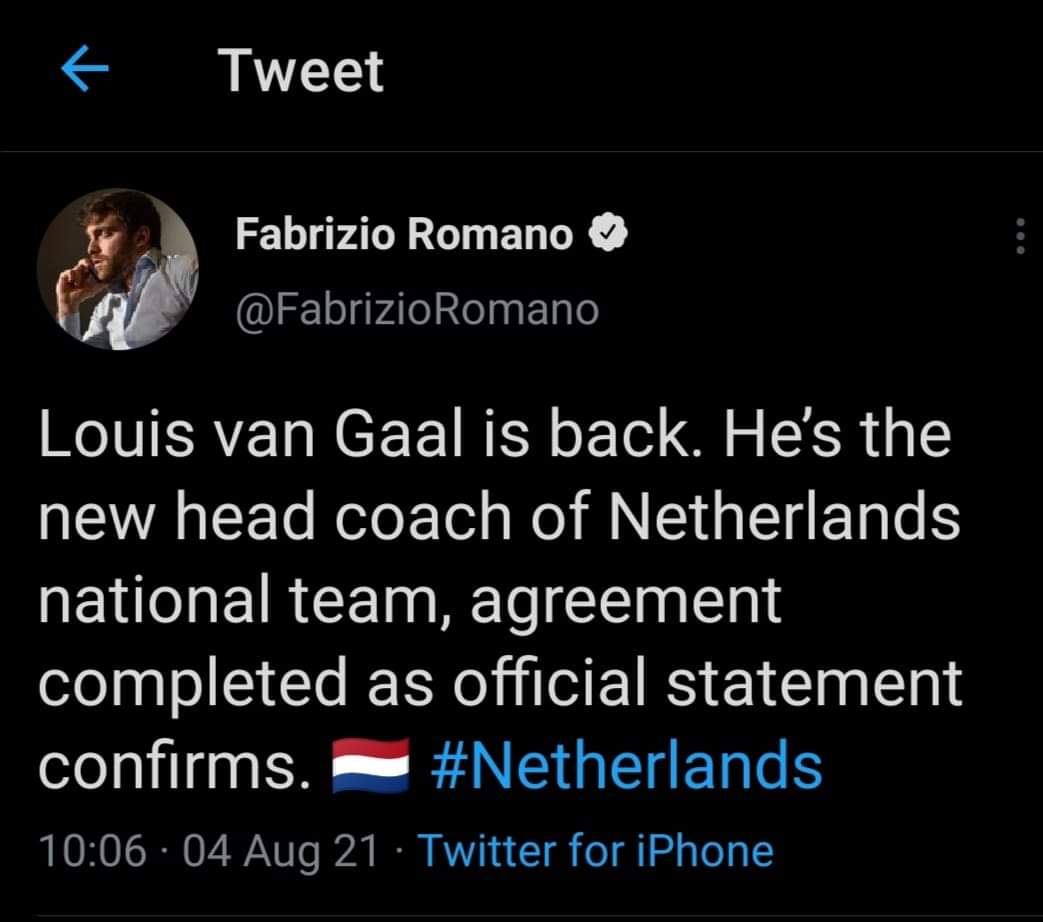The image size is (1043, 922).
Task: Tap the Netherlands flag emoji
Action: [x=371, y=767]
